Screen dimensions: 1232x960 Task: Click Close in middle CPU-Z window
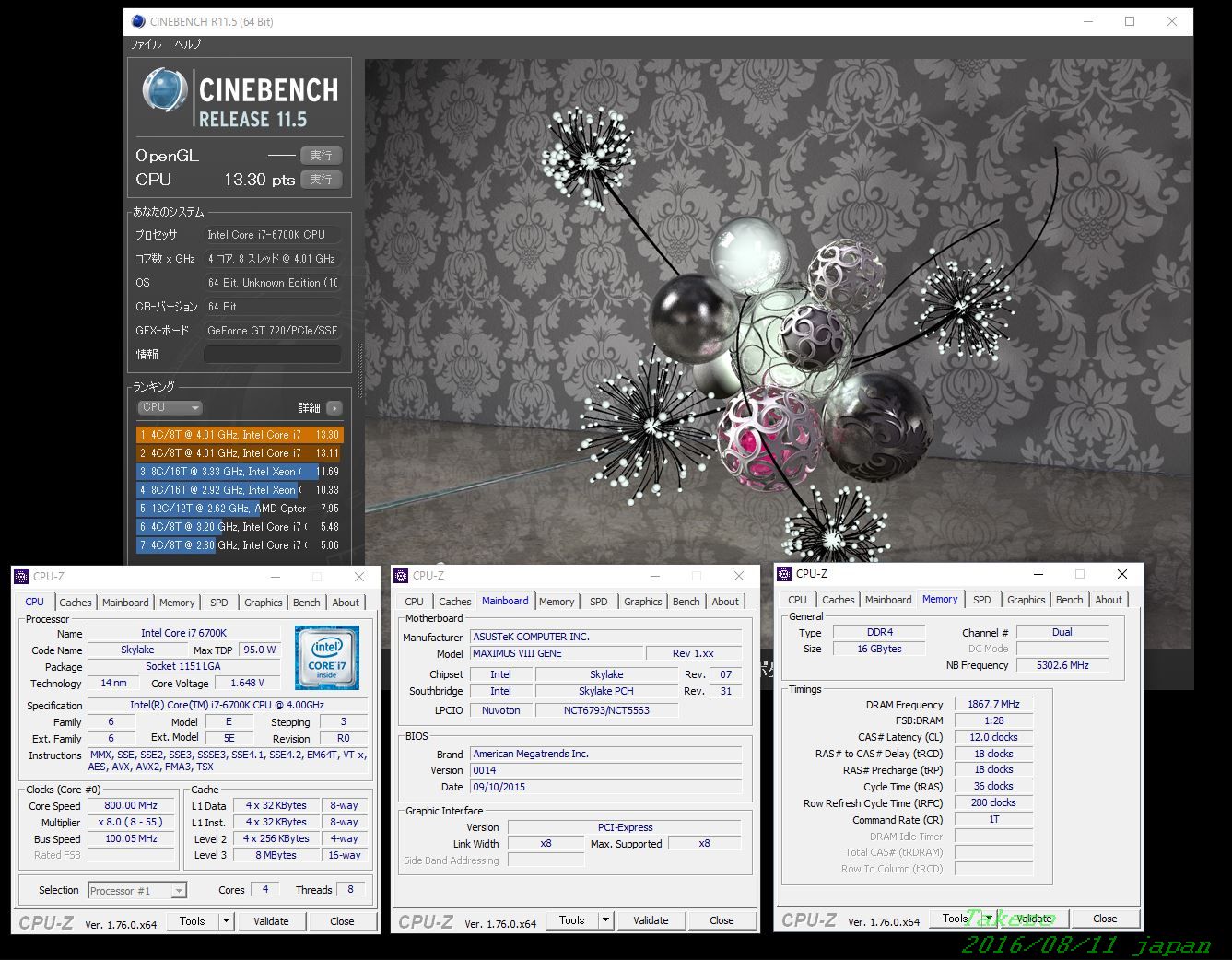click(722, 920)
